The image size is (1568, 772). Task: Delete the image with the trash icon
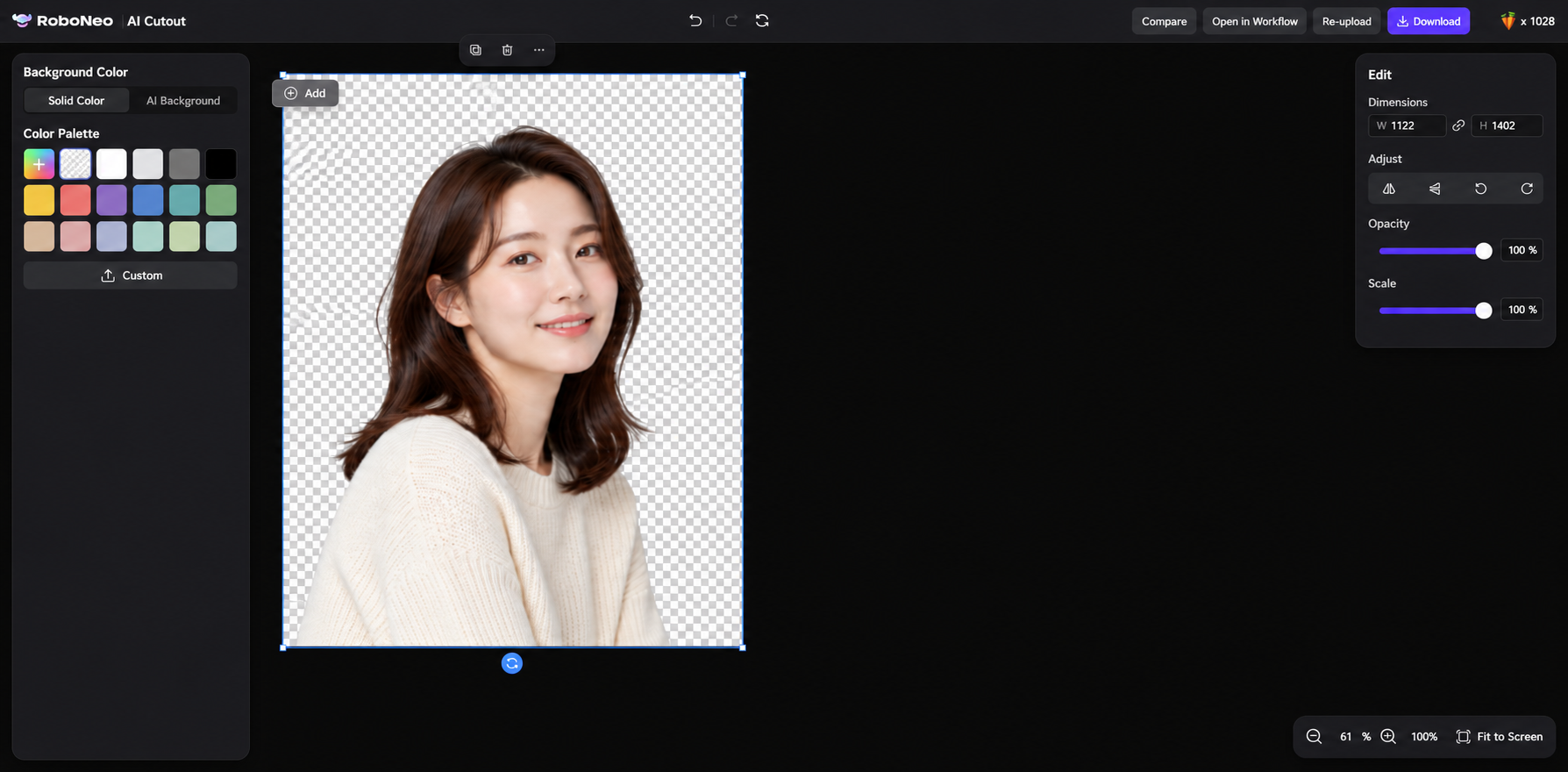click(x=507, y=50)
